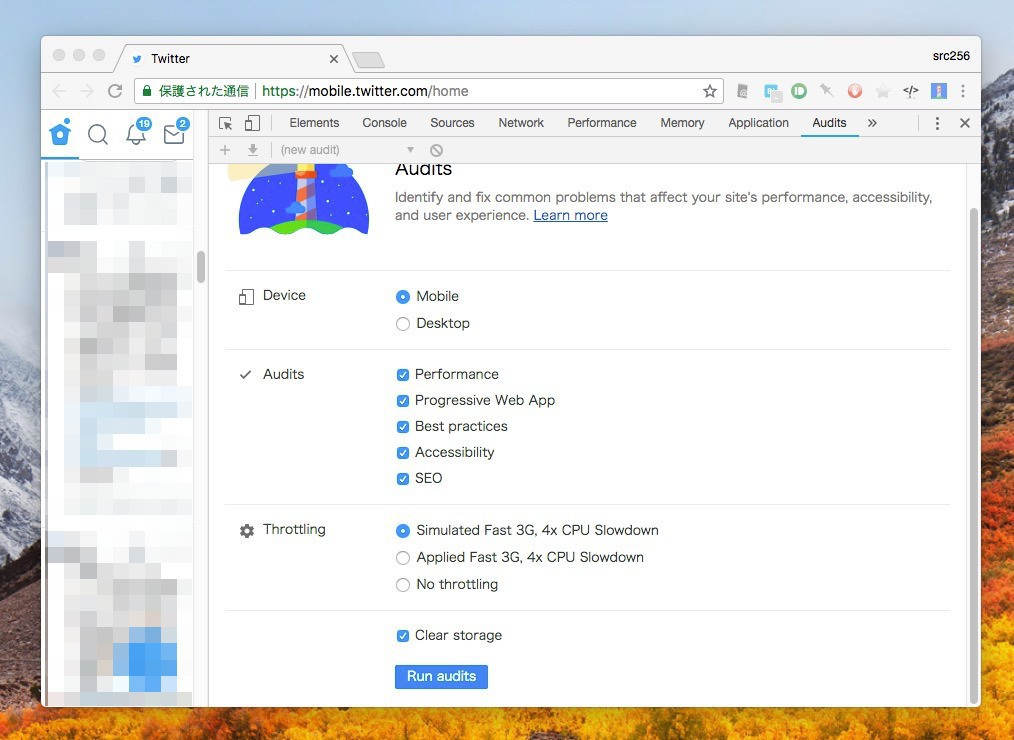This screenshot has height=740, width=1014.
Task: Click the Lighthouse extension icon
Action: (938, 91)
